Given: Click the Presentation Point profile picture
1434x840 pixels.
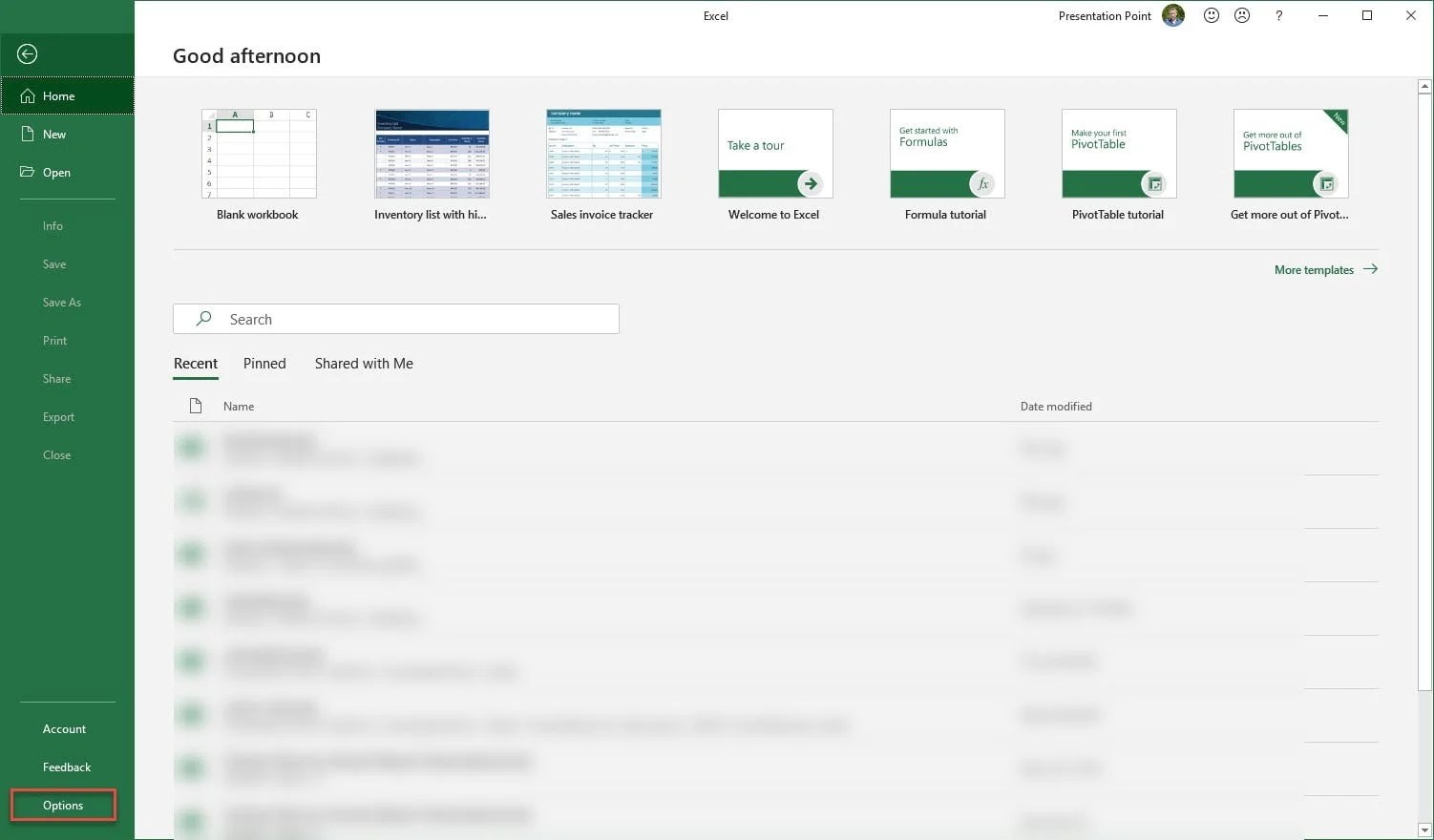Looking at the screenshot, I should [1172, 15].
